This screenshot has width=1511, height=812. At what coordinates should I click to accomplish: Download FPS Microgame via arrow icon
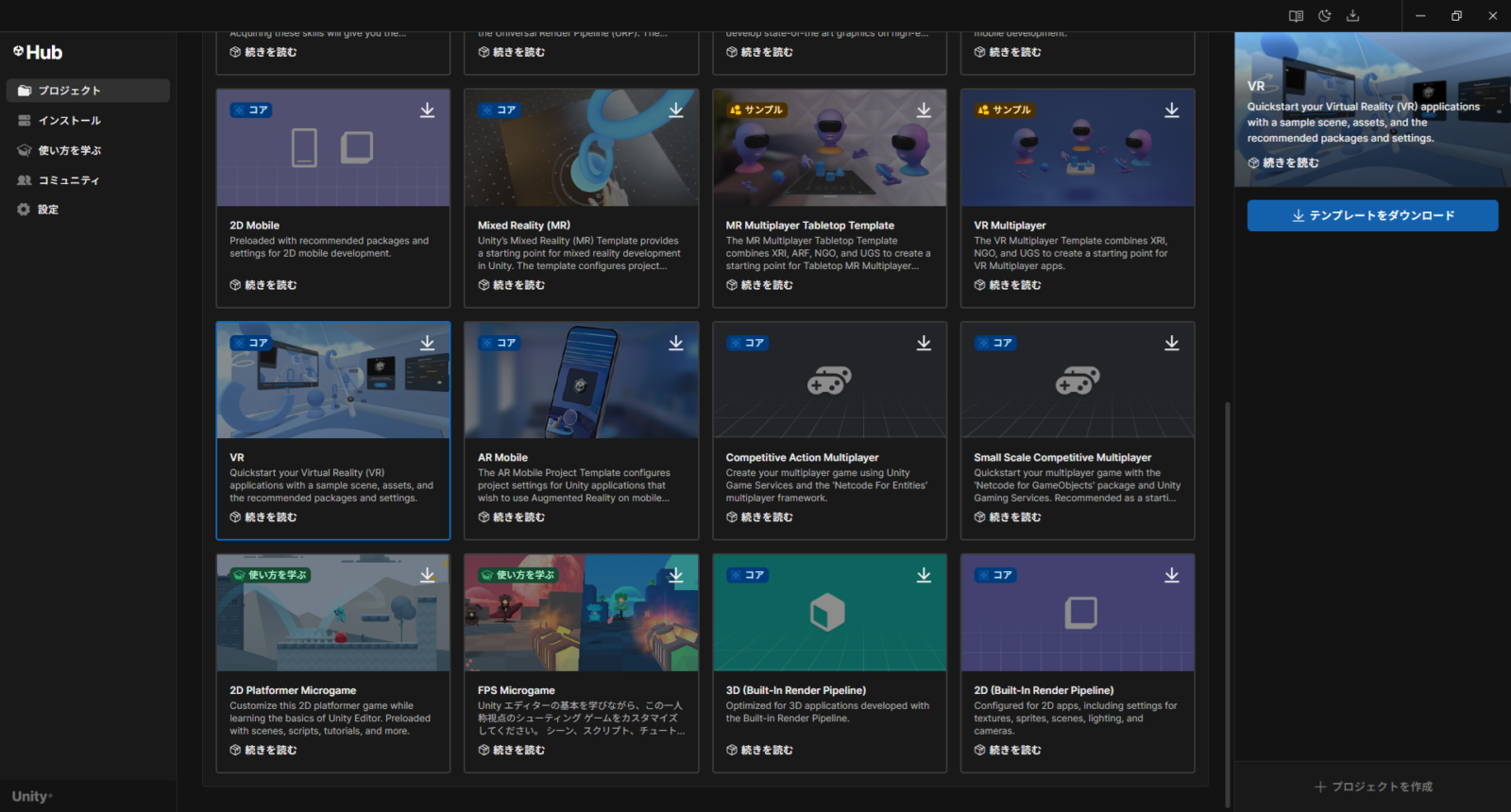[x=676, y=575]
